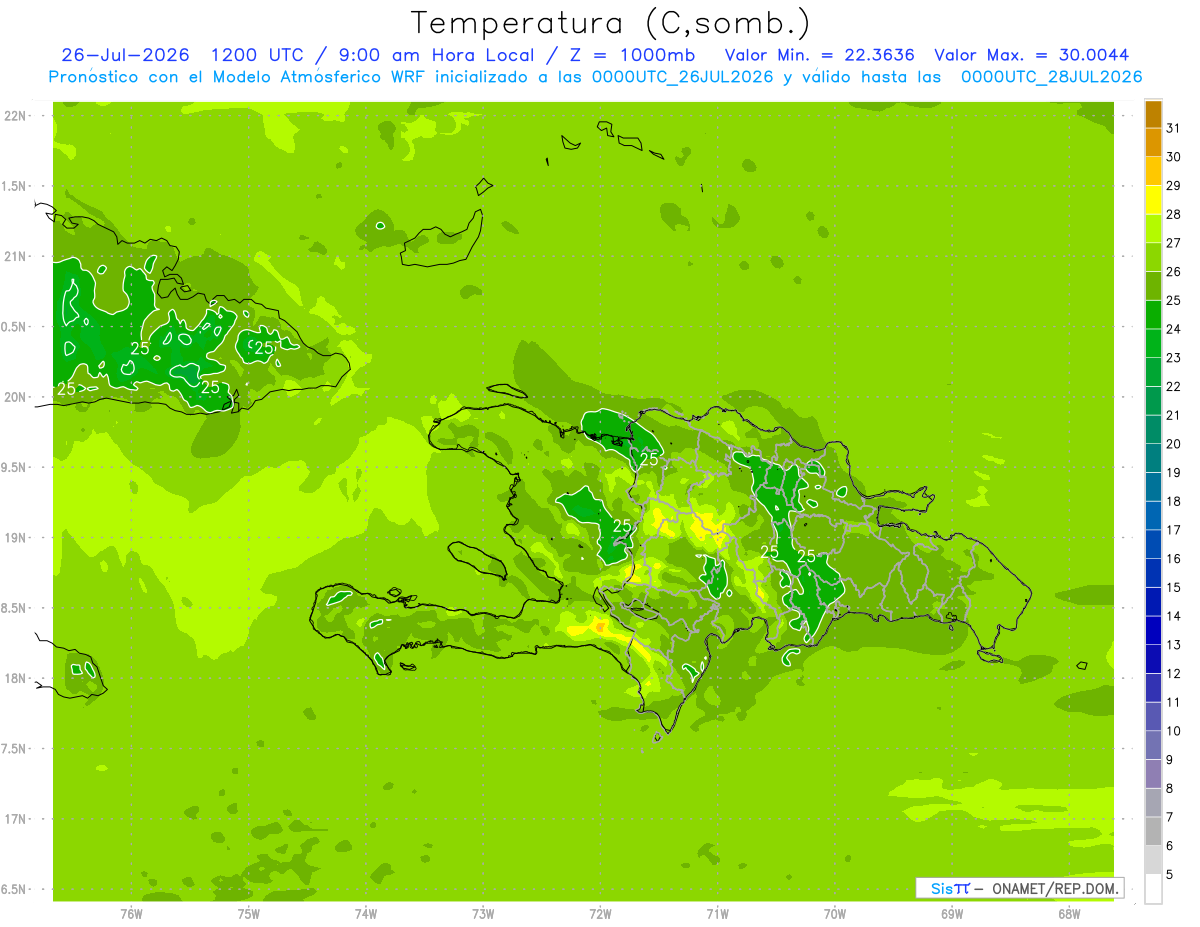Pick the yellow legend swatch between 28 and 29
This screenshot has height=927, width=1200.
(x=1153, y=200)
